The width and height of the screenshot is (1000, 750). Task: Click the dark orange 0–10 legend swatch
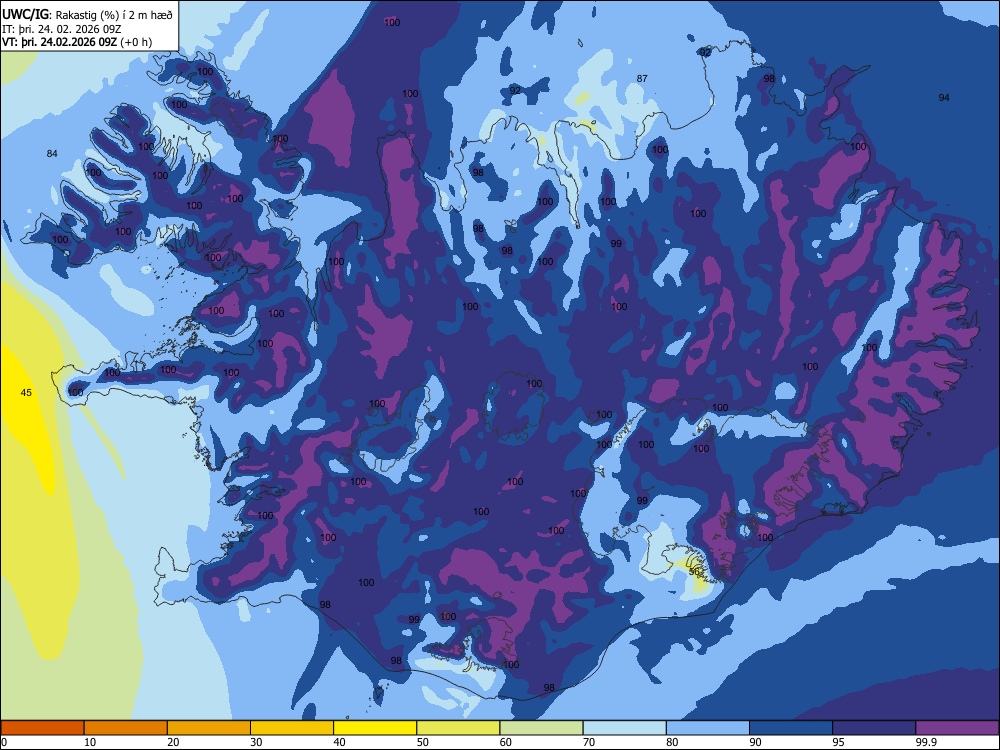(42, 728)
